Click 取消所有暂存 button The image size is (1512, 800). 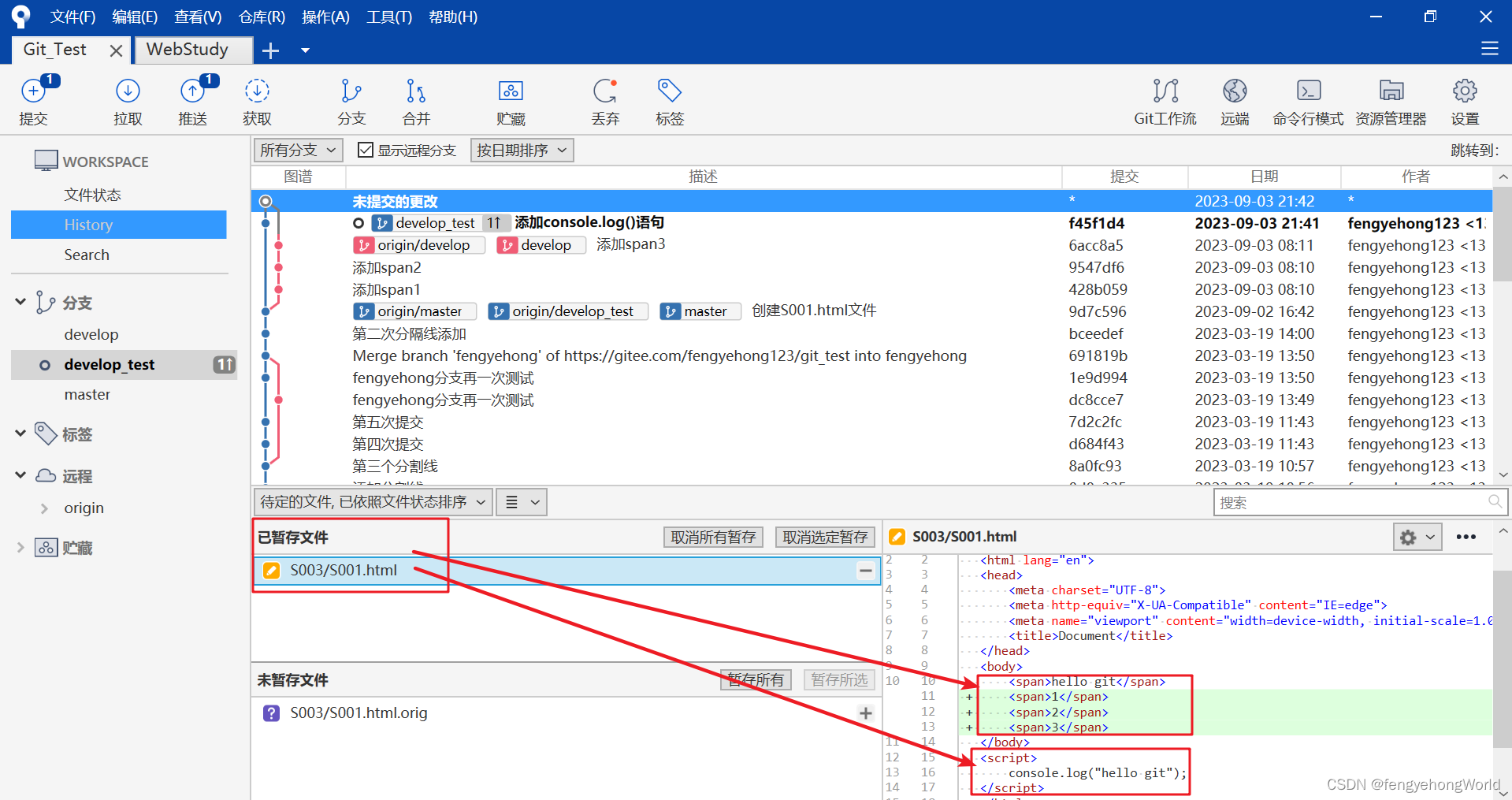713,538
